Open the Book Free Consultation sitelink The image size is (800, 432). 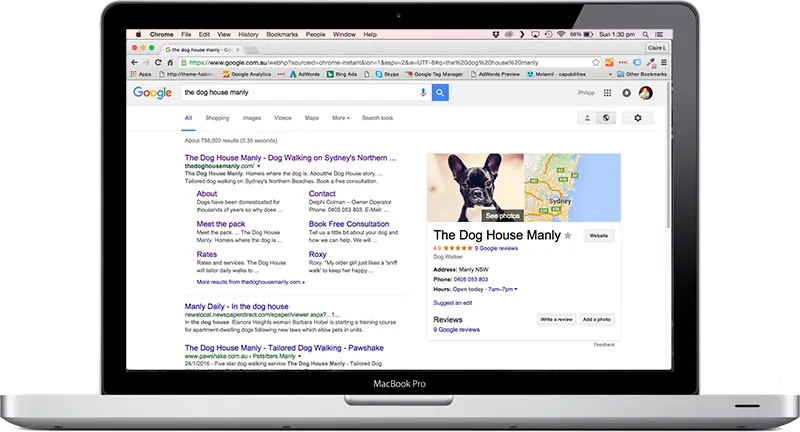(349, 224)
